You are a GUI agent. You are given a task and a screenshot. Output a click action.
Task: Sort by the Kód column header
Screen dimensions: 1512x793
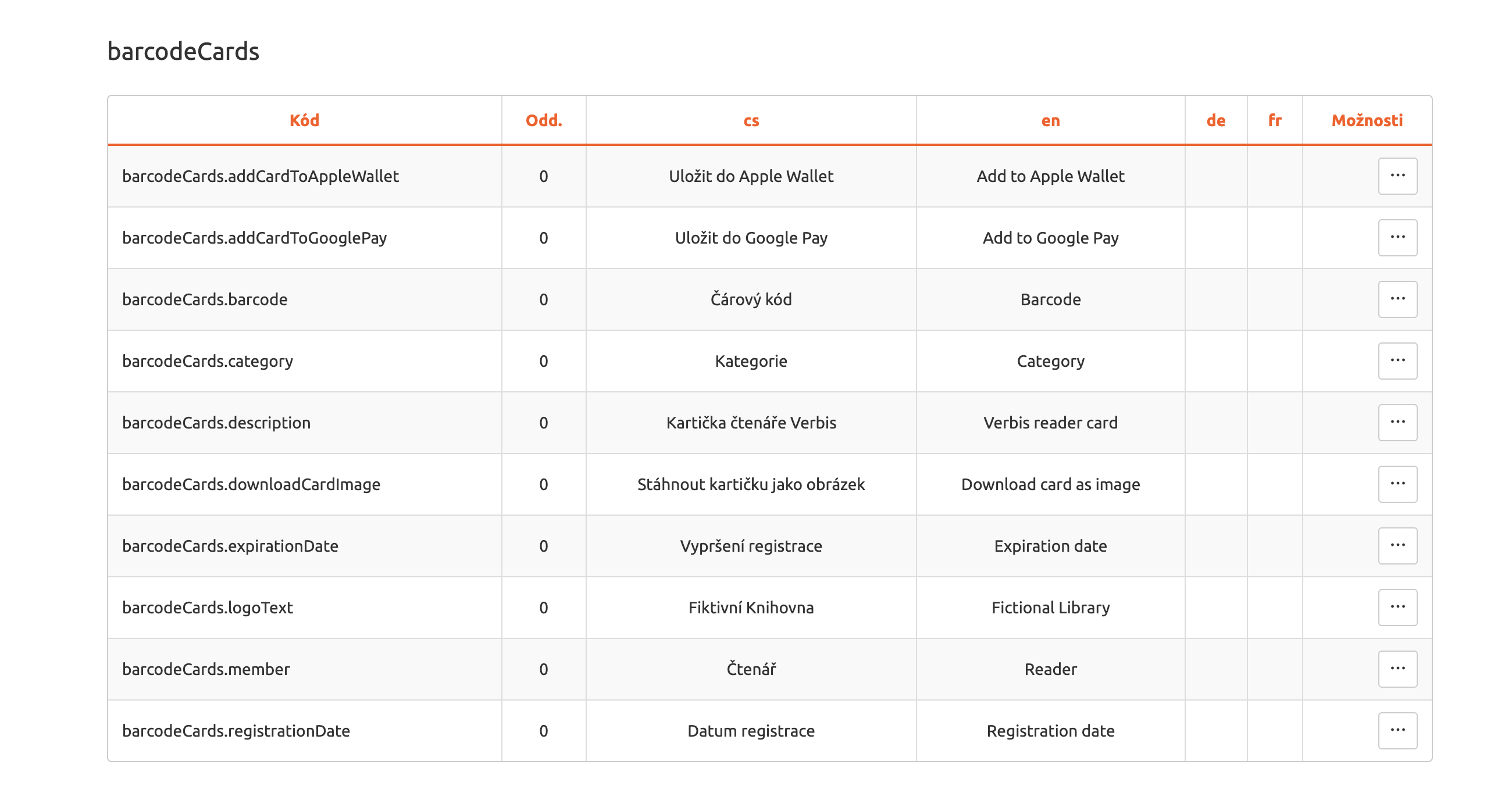tap(304, 120)
